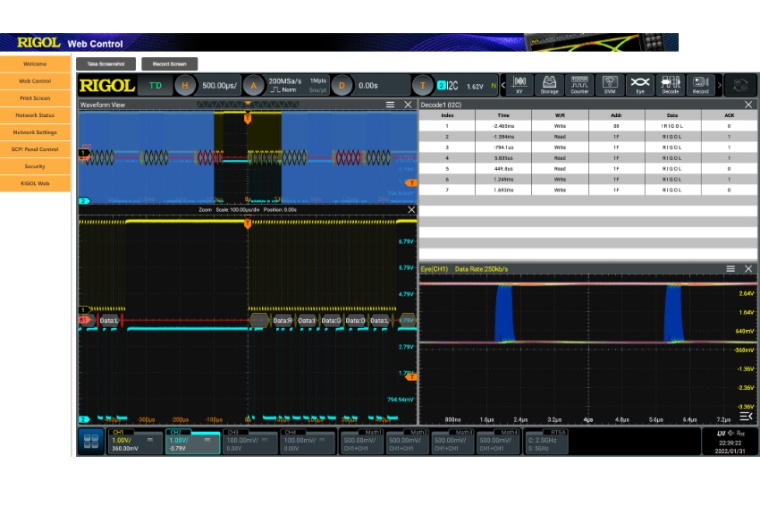The image size is (760, 506).
Task: Open the Eye diagram tool icon
Action: click(x=640, y=85)
